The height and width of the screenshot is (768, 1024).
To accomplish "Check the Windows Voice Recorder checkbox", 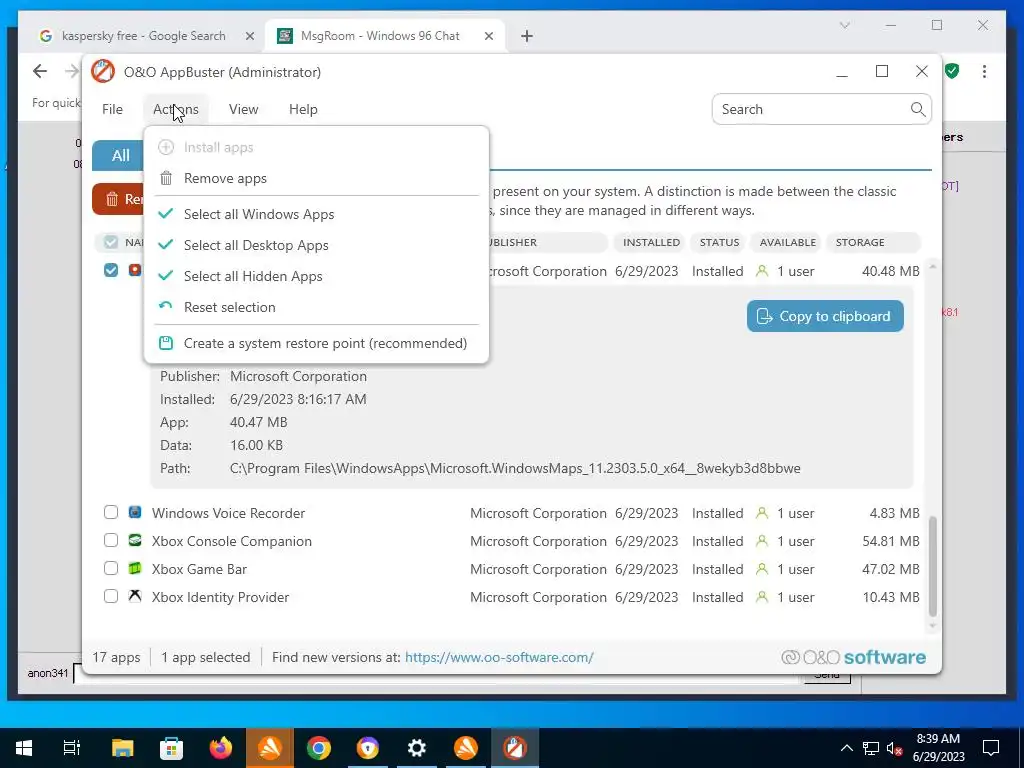I will click(111, 512).
